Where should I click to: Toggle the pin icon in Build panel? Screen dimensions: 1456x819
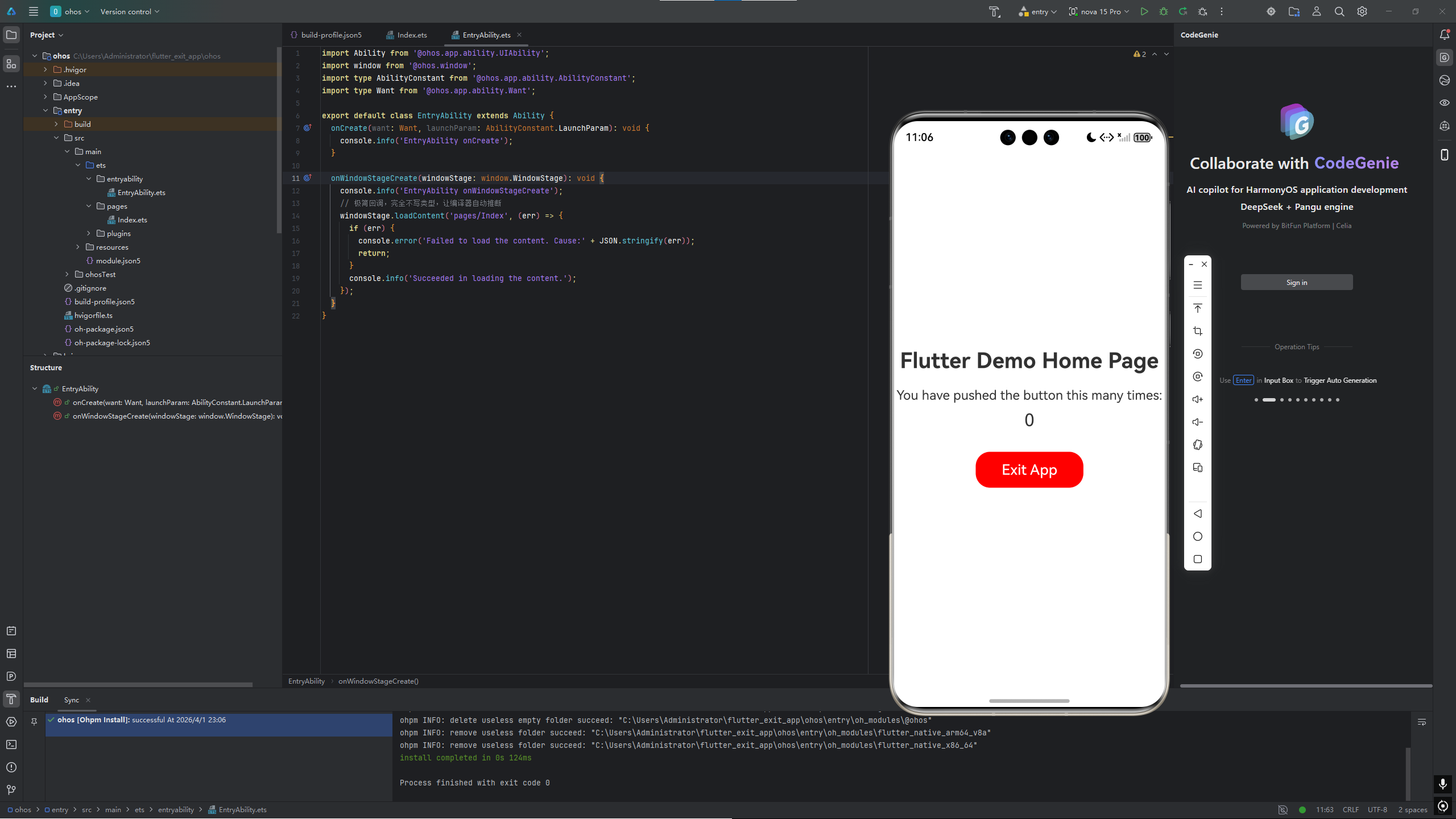pyautogui.click(x=34, y=721)
